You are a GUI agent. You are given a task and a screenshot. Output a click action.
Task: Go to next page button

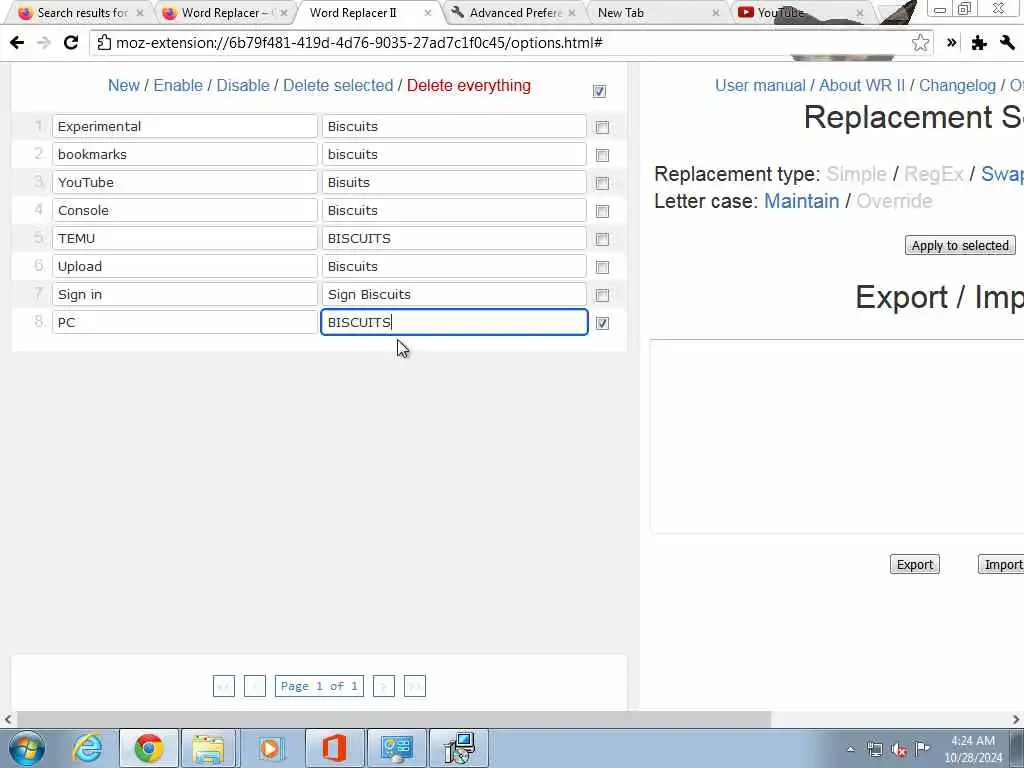383,686
